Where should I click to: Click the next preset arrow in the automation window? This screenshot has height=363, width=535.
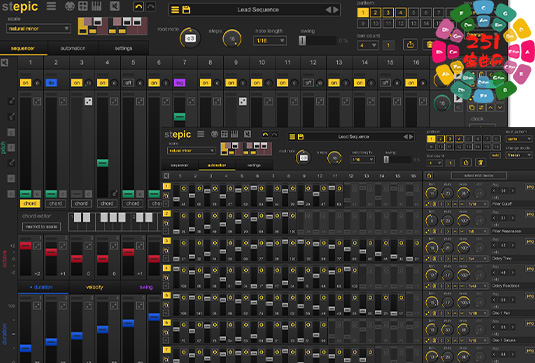(x=411, y=137)
